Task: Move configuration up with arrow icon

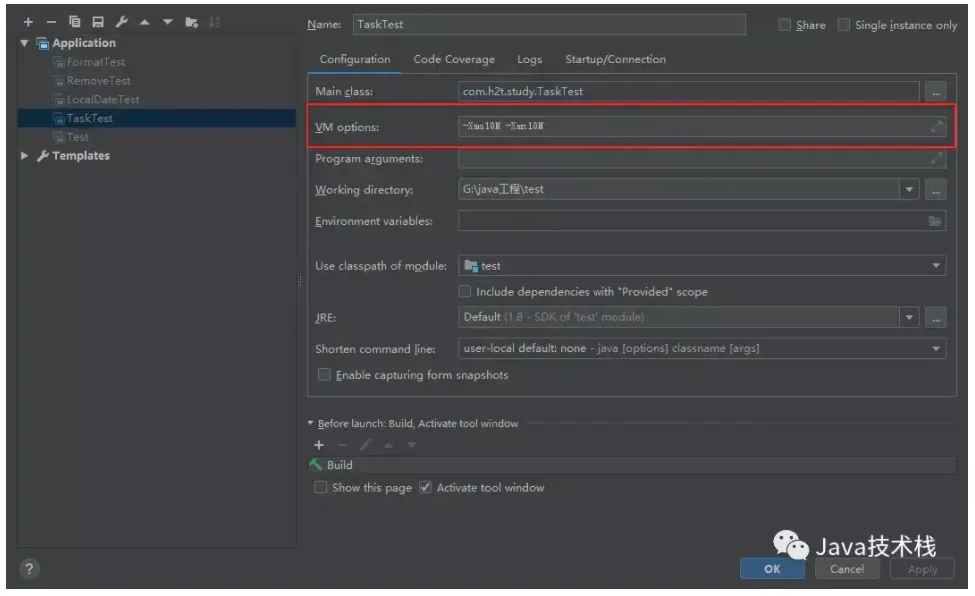Action: tap(144, 22)
